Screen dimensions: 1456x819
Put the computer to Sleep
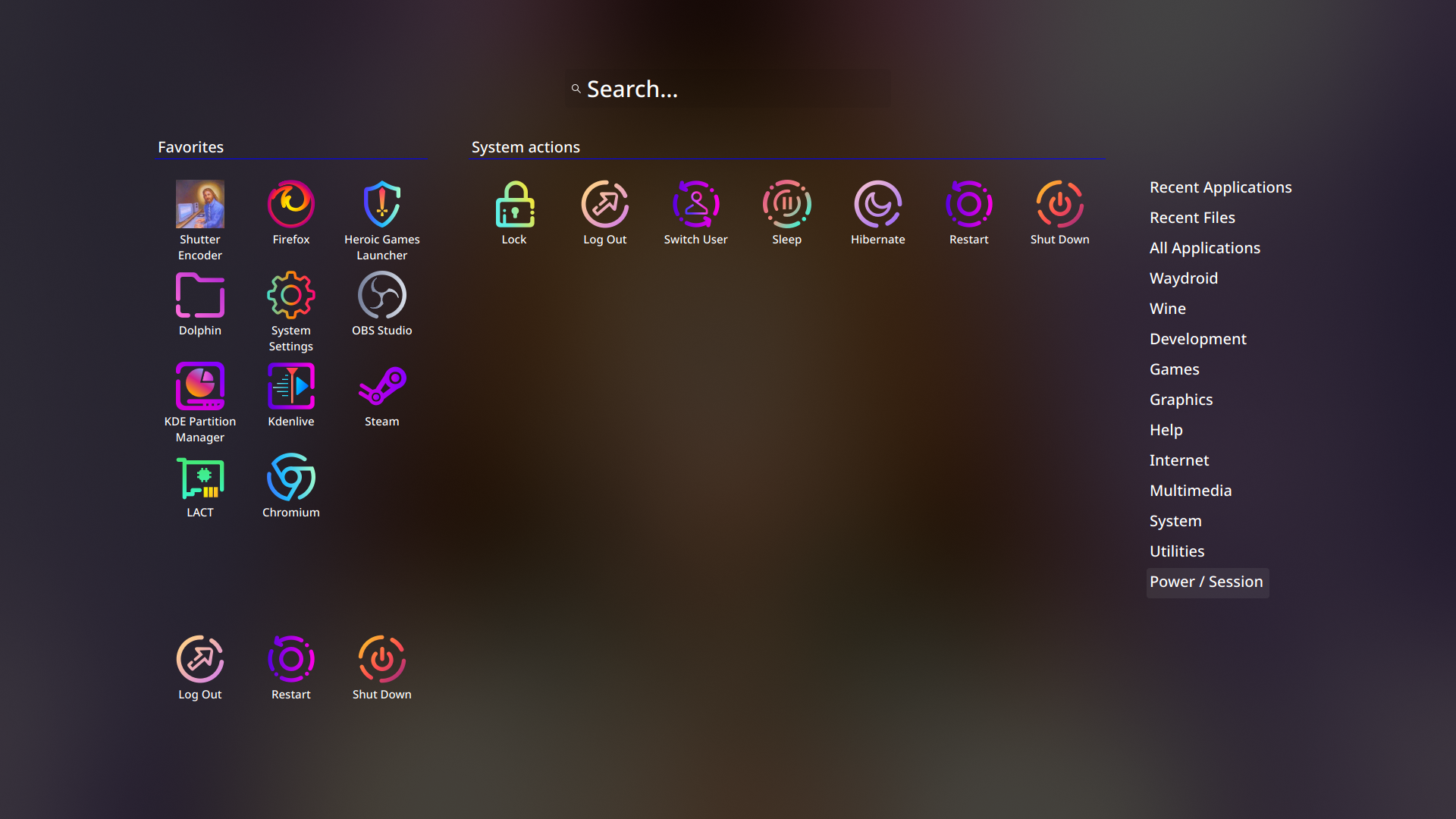[x=786, y=205]
